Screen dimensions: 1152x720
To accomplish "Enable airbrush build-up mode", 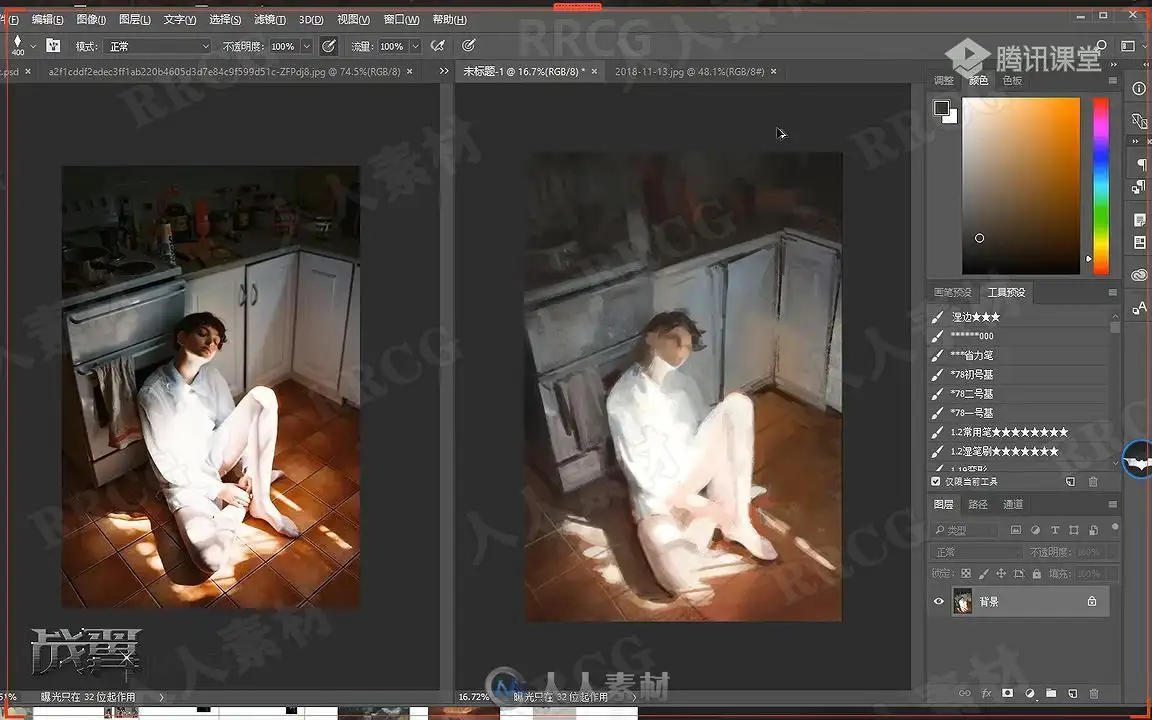I will [438, 46].
